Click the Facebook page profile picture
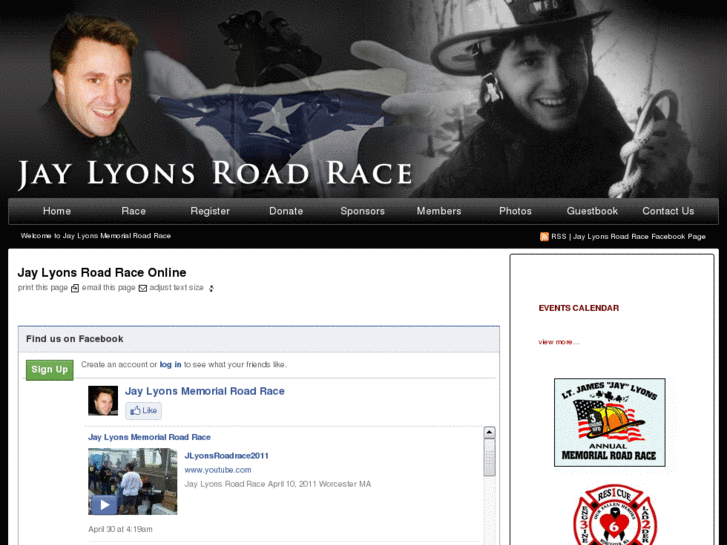Screen dimensions: 727x545 (103, 401)
